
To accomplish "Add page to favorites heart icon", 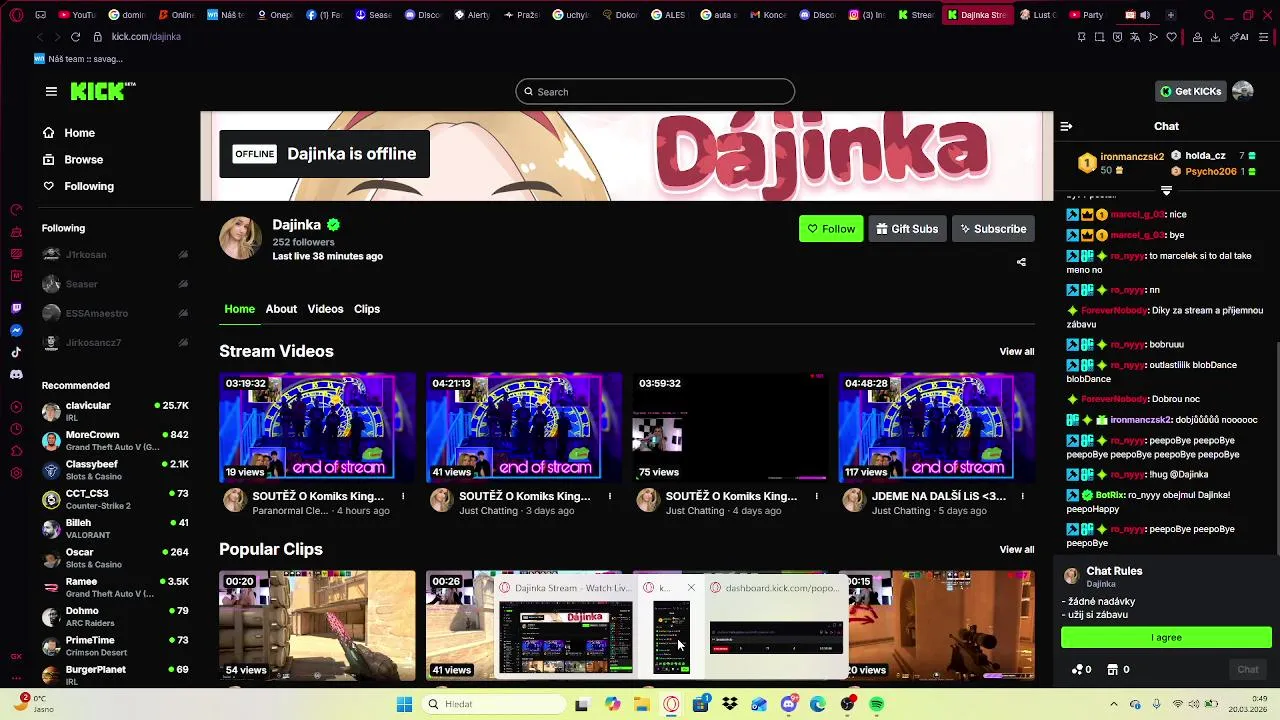I will coord(1171,37).
